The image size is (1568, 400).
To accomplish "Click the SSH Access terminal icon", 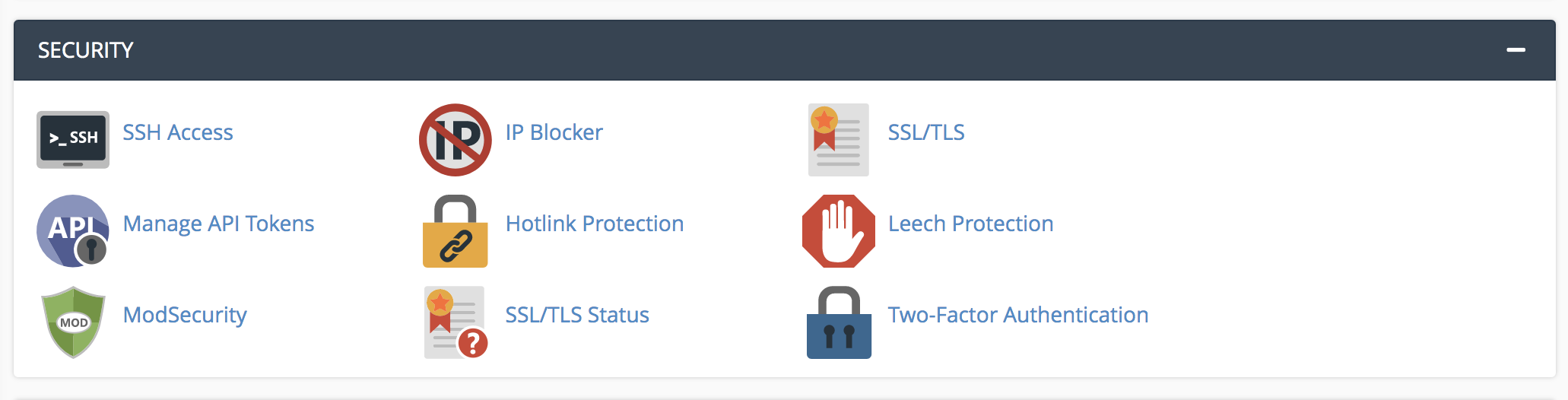I will pos(73,139).
